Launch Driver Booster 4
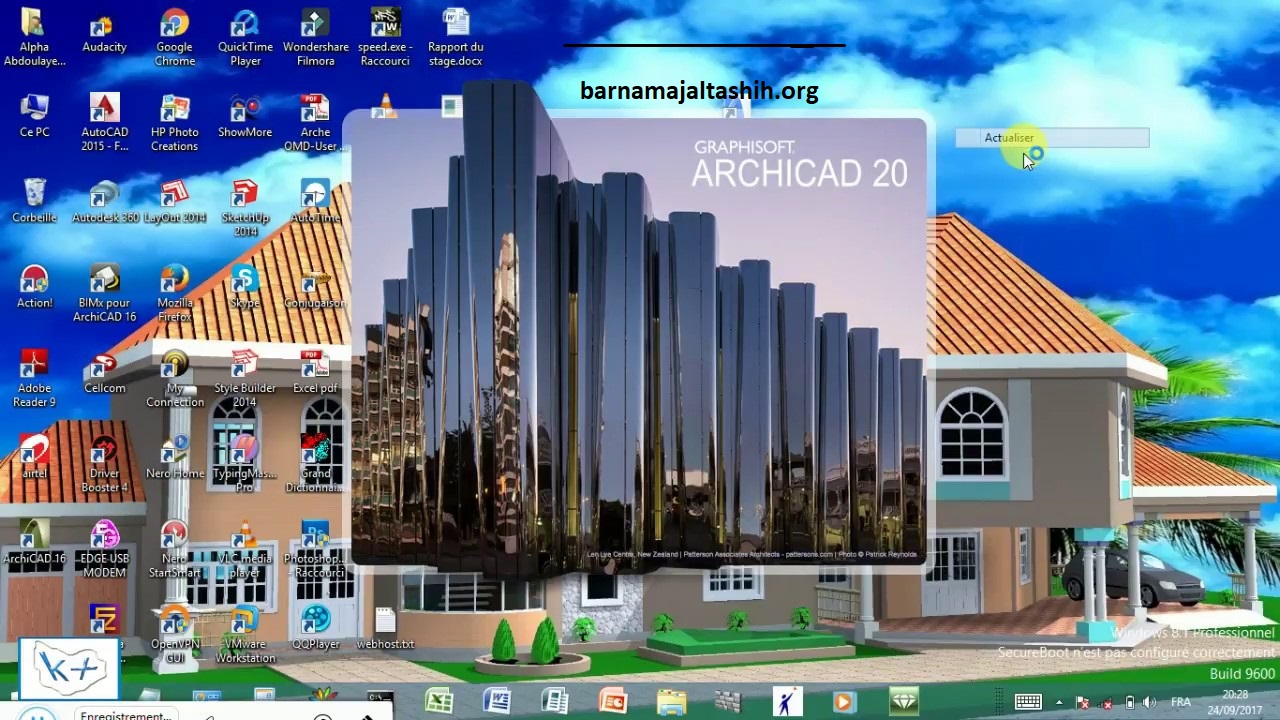The height and width of the screenshot is (720, 1280). tap(104, 463)
